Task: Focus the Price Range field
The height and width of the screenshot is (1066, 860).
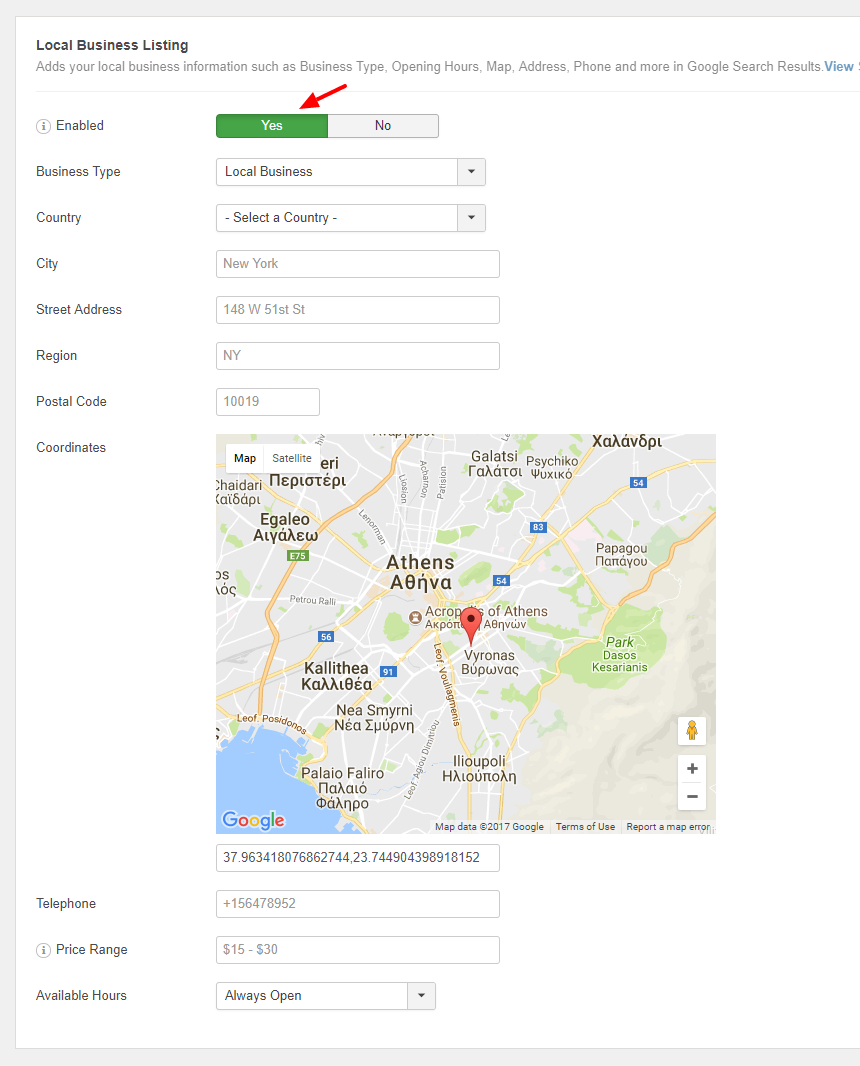Action: point(358,950)
